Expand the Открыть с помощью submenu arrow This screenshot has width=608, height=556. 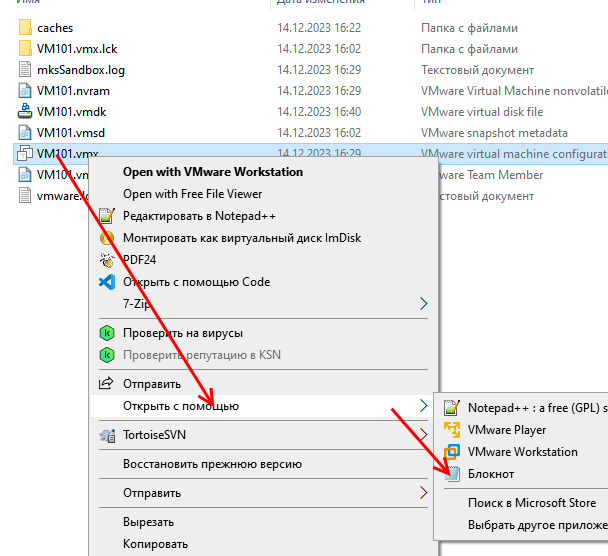coord(423,406)
